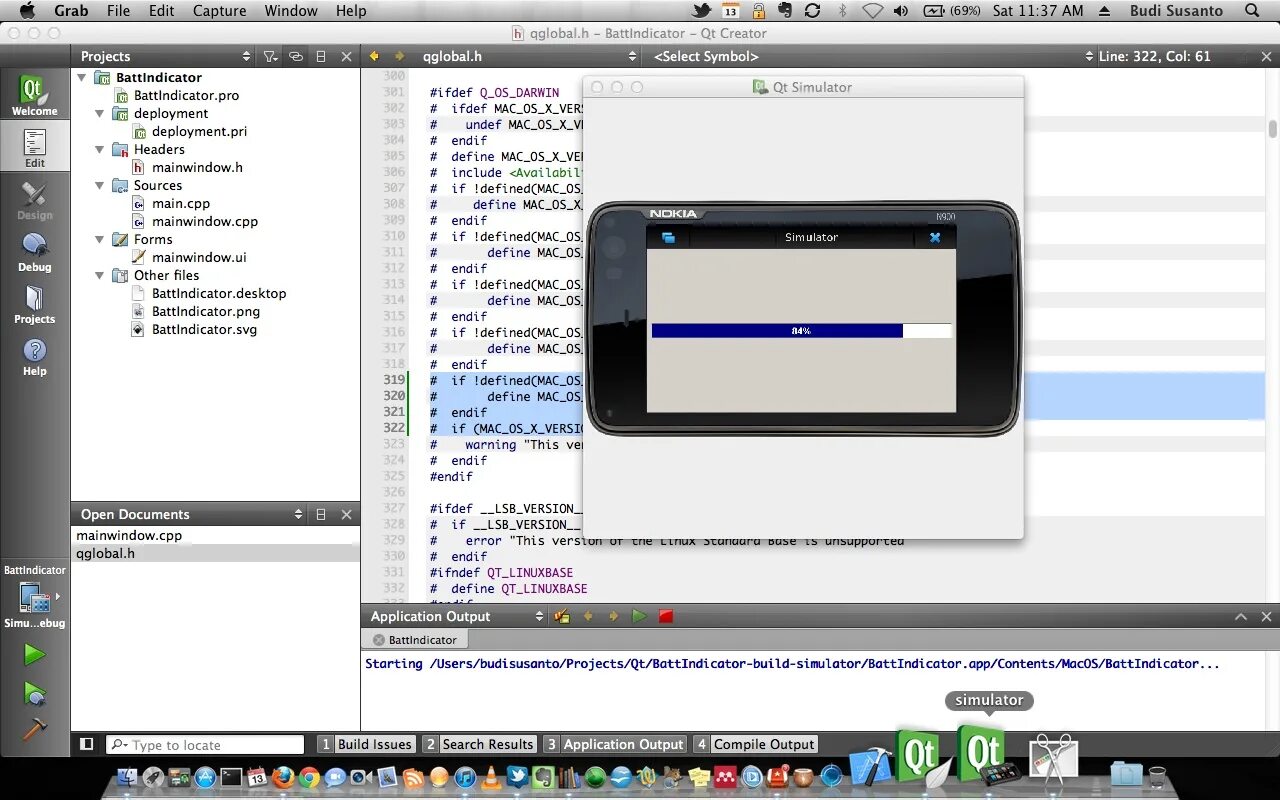Image resolution: width=1280 pixels, height=800 pixels.
Task: Go forward in editor navigation history
Action: (400, 56)
